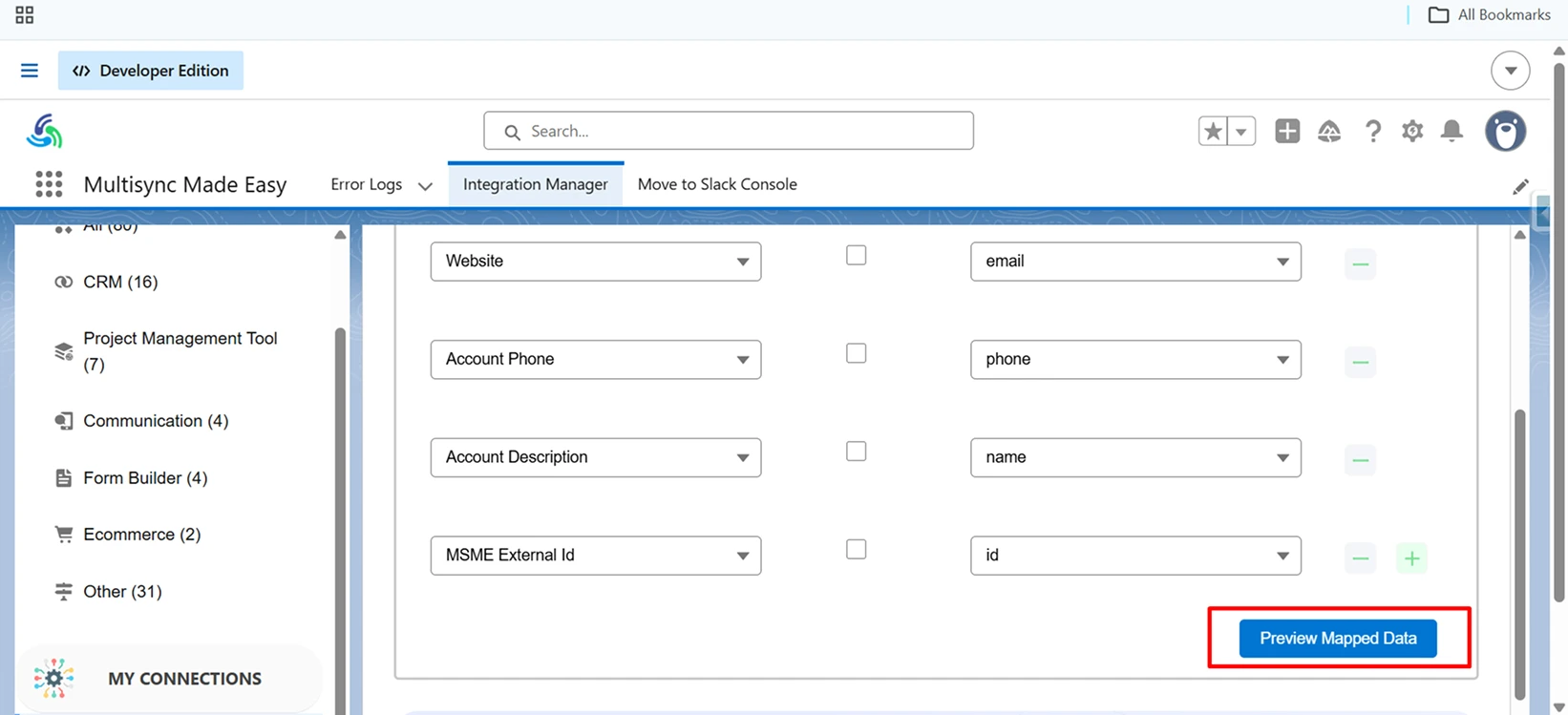The height and width of the screenshot is (715, 1568).
Task: Open the favorites list dropdown arrow
Action: point(1241,131)
